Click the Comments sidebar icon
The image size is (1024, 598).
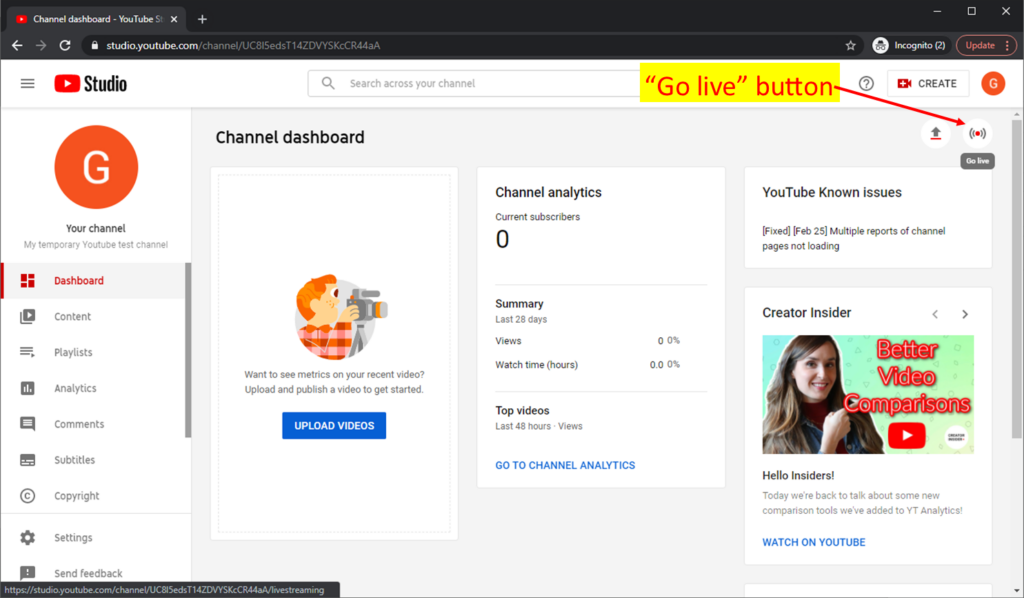[27, 424]
